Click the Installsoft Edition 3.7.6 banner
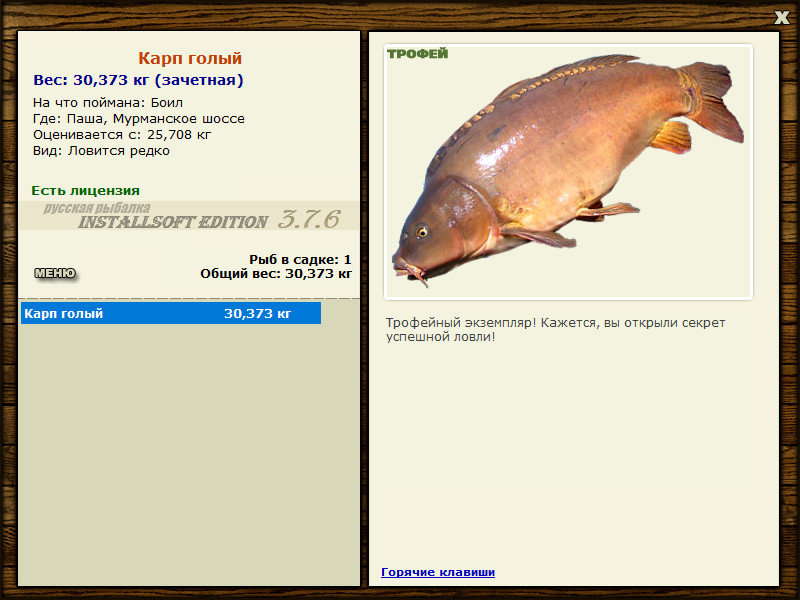This screenshot has height=600, width=800. point(189,216)
